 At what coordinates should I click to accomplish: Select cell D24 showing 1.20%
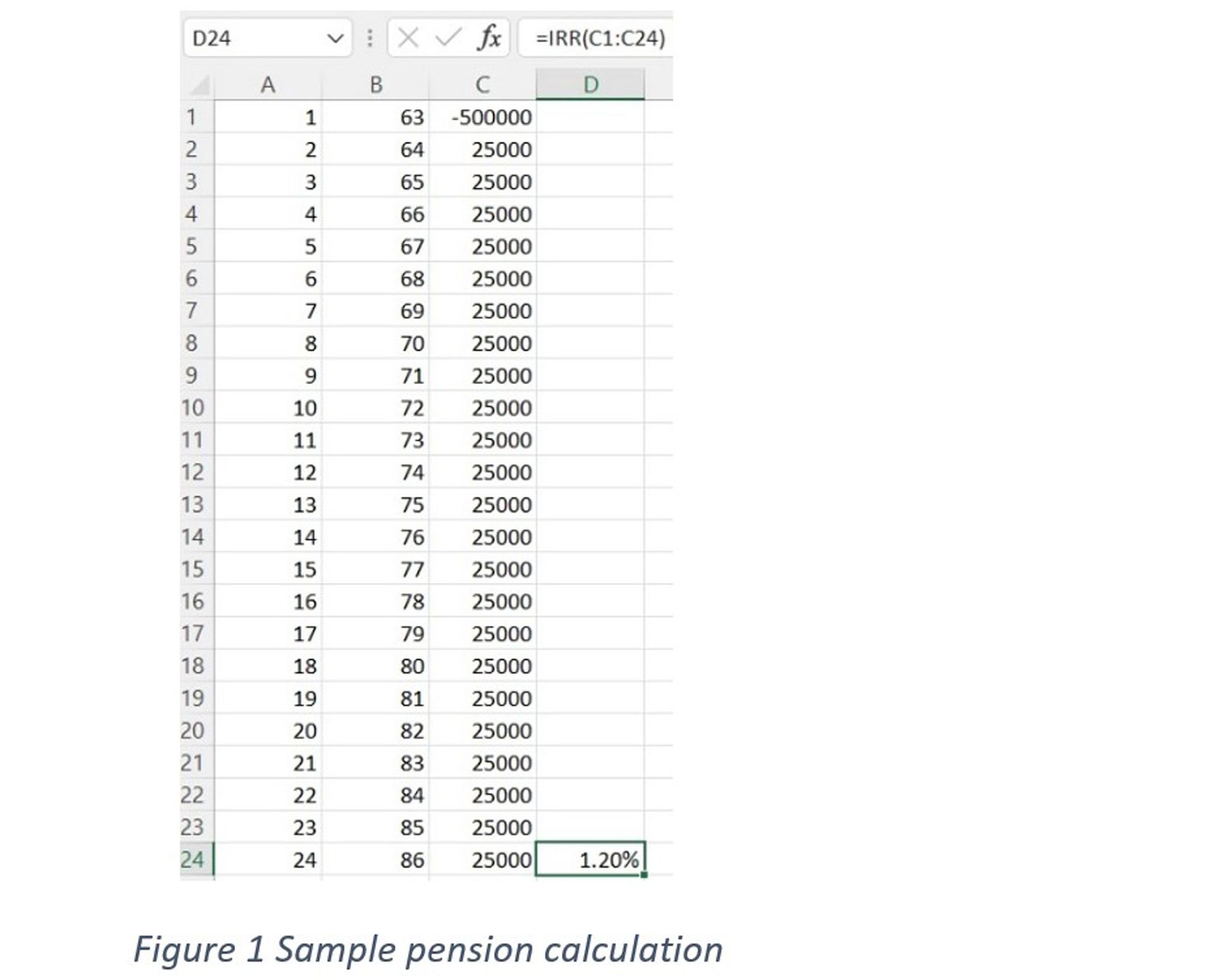tap(591, 860)
